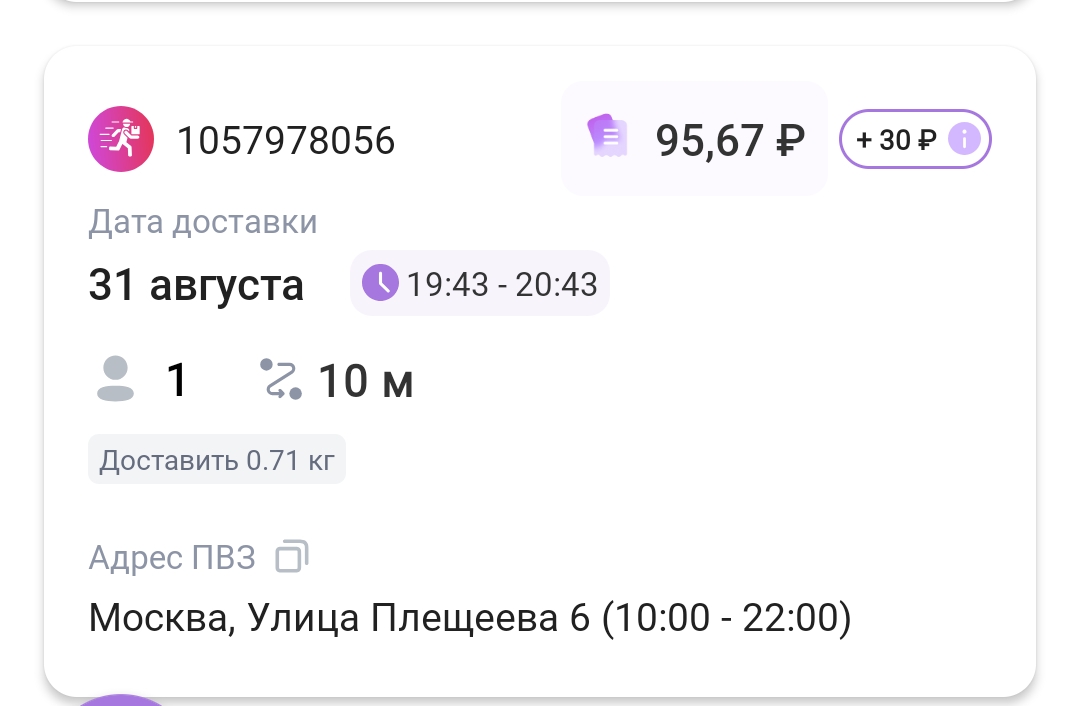Tap the previous order card's bottom edge
The height and width of the screenshot is (706, 1080).
coord(540,3)
